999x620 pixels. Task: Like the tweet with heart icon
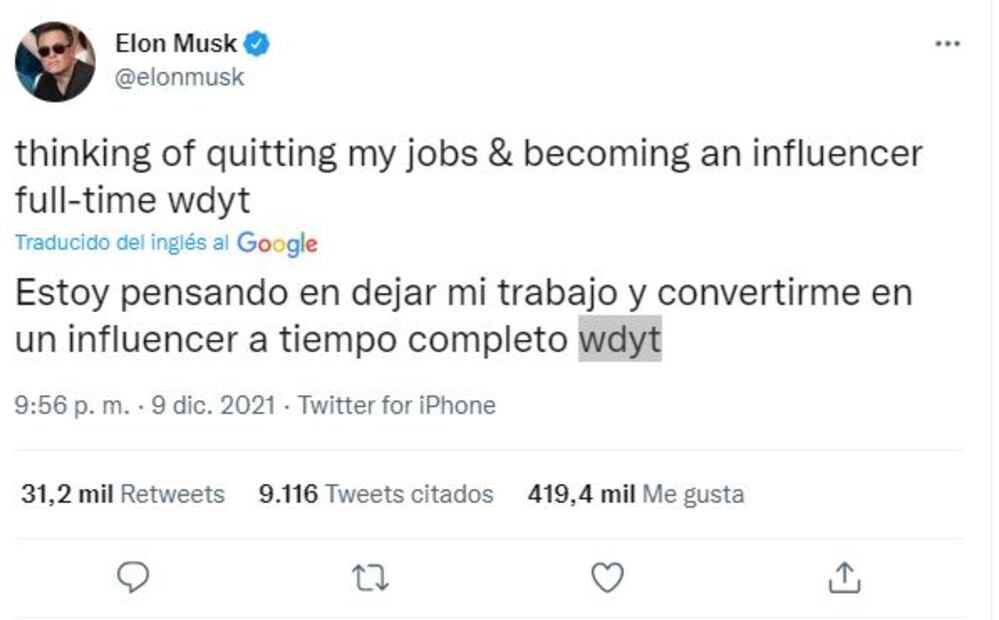(607, 576)
